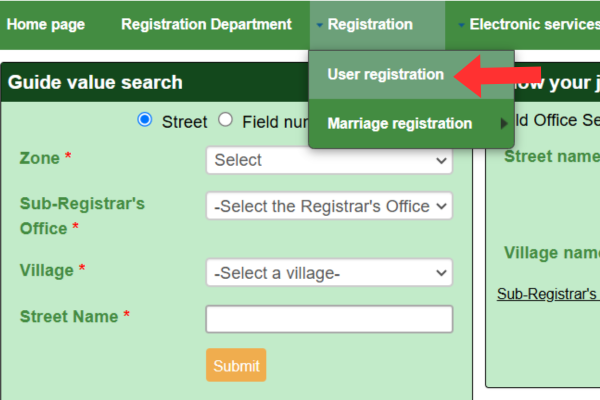600x400 pixels.
Task: Click the arrow beside Registration
Action: pos(320,25)
